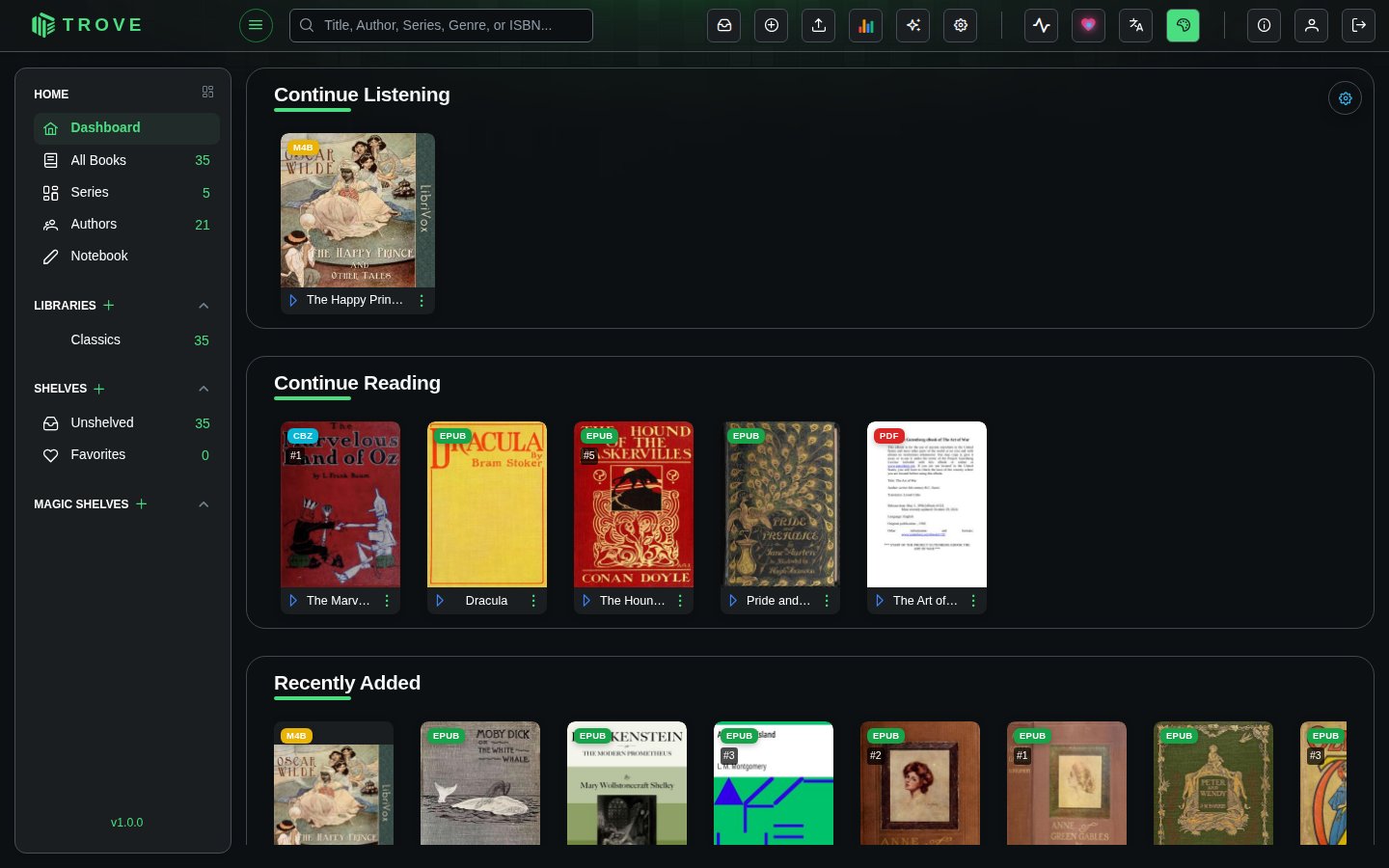
Task: Open the Favorites shelf
Action: point(126,454)
